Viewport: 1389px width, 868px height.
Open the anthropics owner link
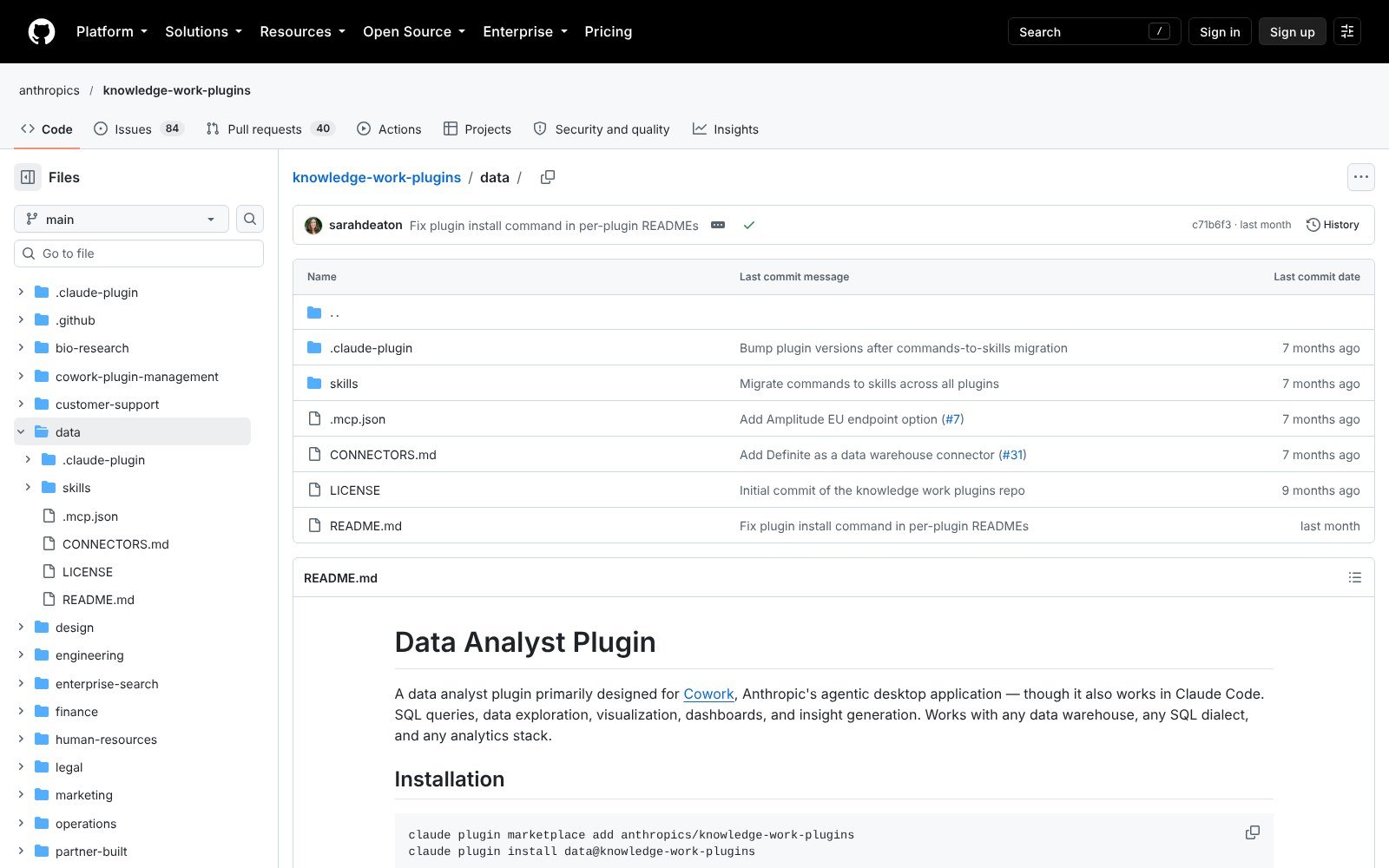(x=49, y=90)
